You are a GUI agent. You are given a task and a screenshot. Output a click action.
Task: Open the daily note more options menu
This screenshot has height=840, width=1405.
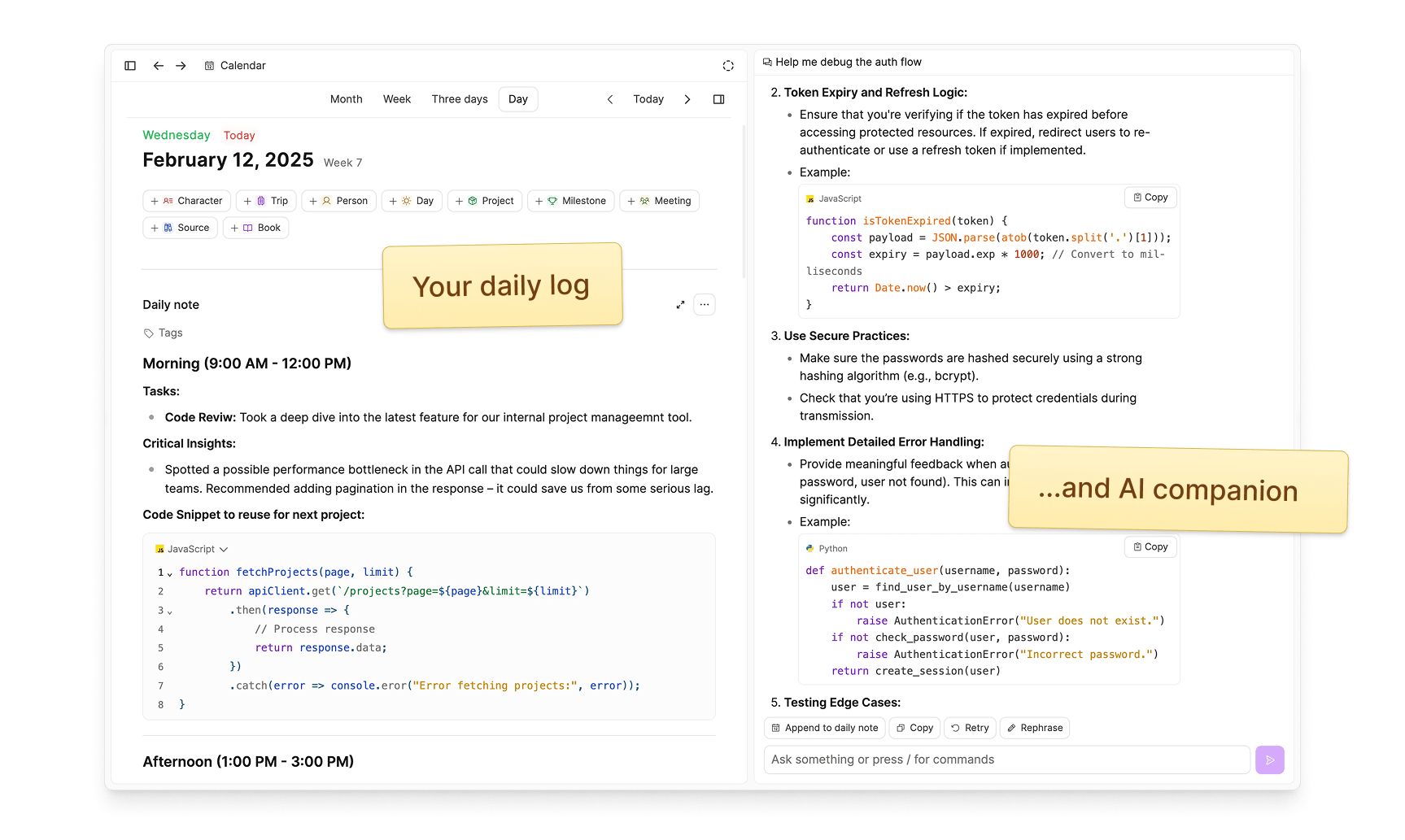click(705, 305)
